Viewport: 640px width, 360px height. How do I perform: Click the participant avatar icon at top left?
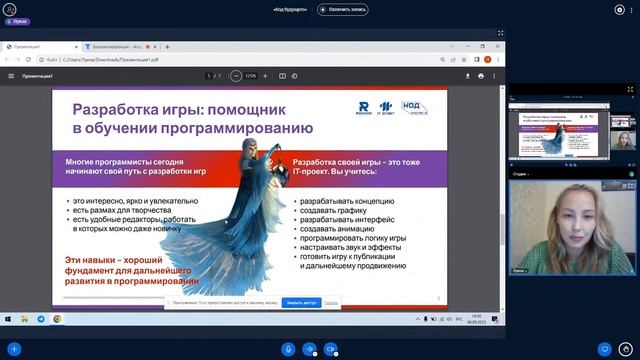tap(9, 9)
